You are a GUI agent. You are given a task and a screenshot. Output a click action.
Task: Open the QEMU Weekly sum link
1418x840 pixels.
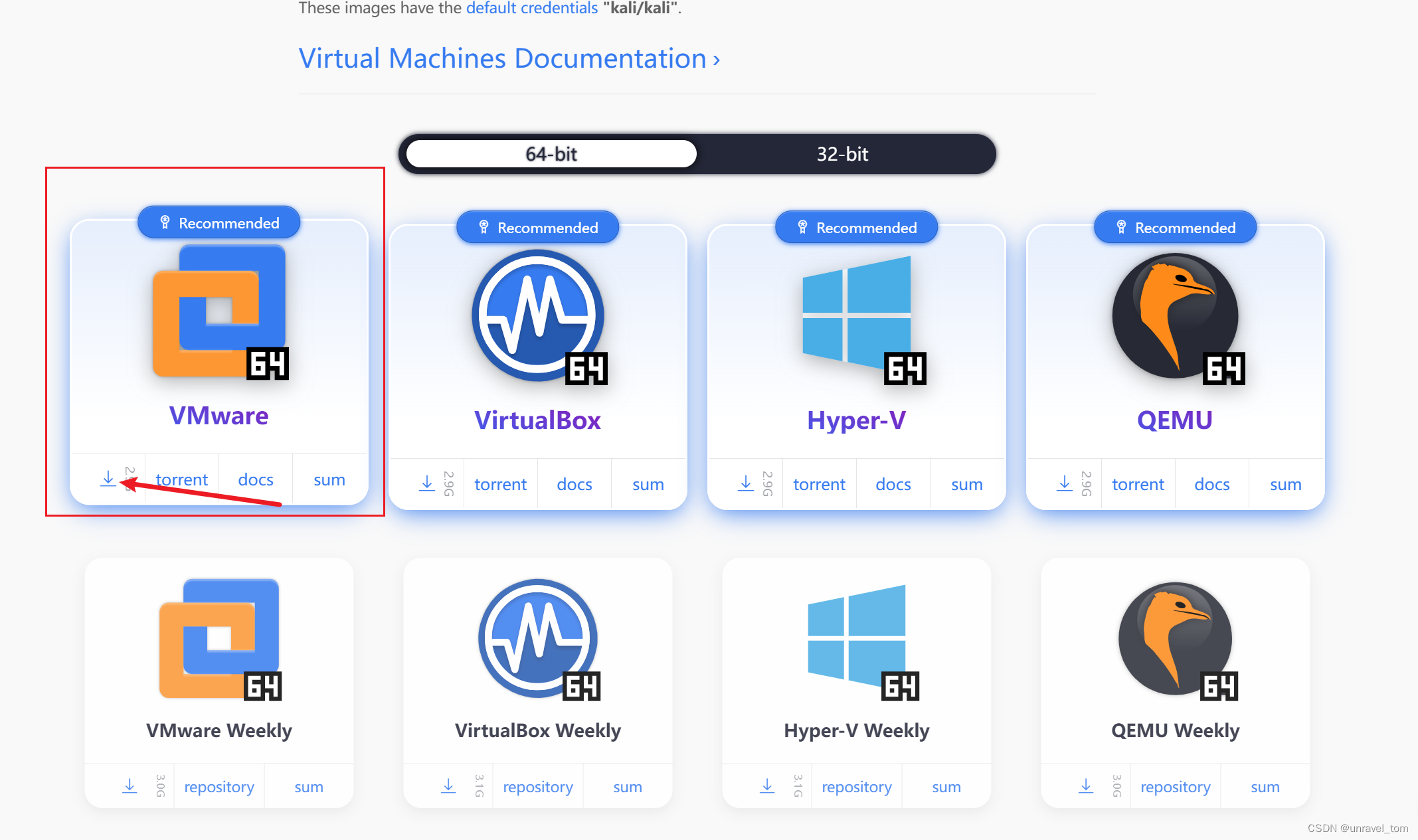click(x=1265, y=787)
